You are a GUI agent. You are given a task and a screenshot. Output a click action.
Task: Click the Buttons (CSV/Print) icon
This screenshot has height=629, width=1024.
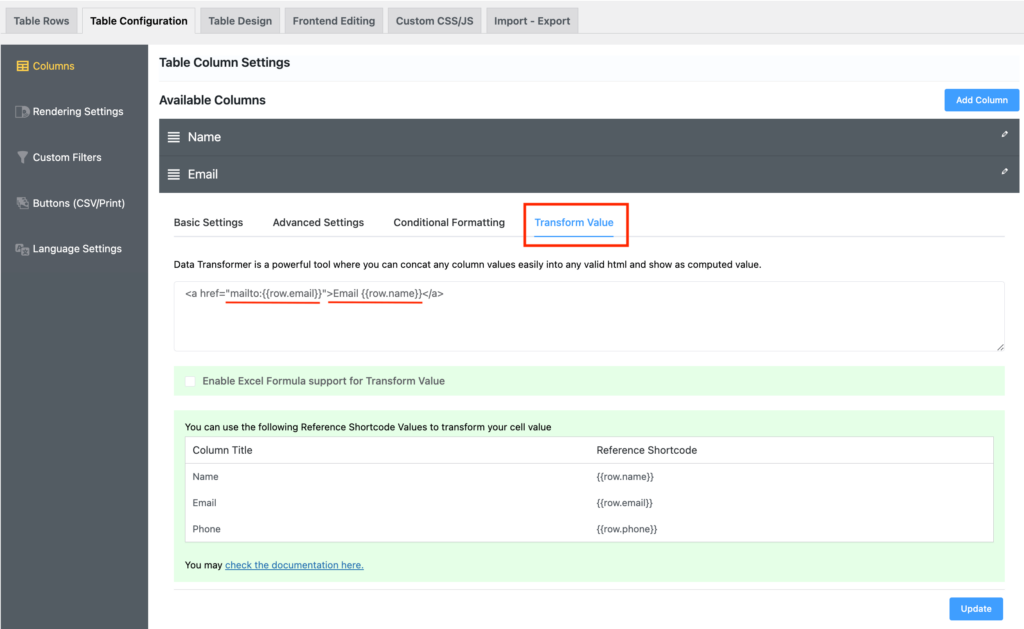coord(22,203)
